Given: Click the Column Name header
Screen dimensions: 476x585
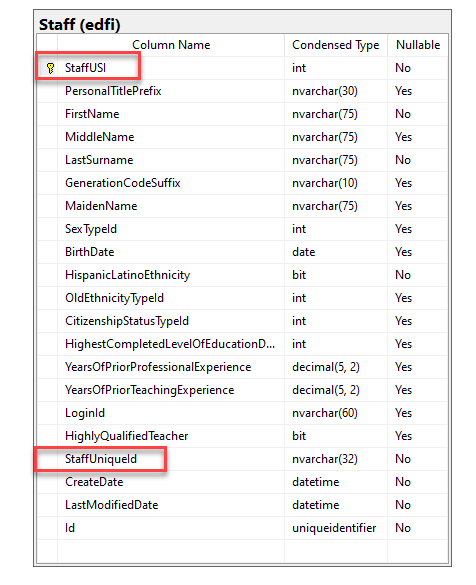Looking at the screenshot, I should click(x=171, y=45).
